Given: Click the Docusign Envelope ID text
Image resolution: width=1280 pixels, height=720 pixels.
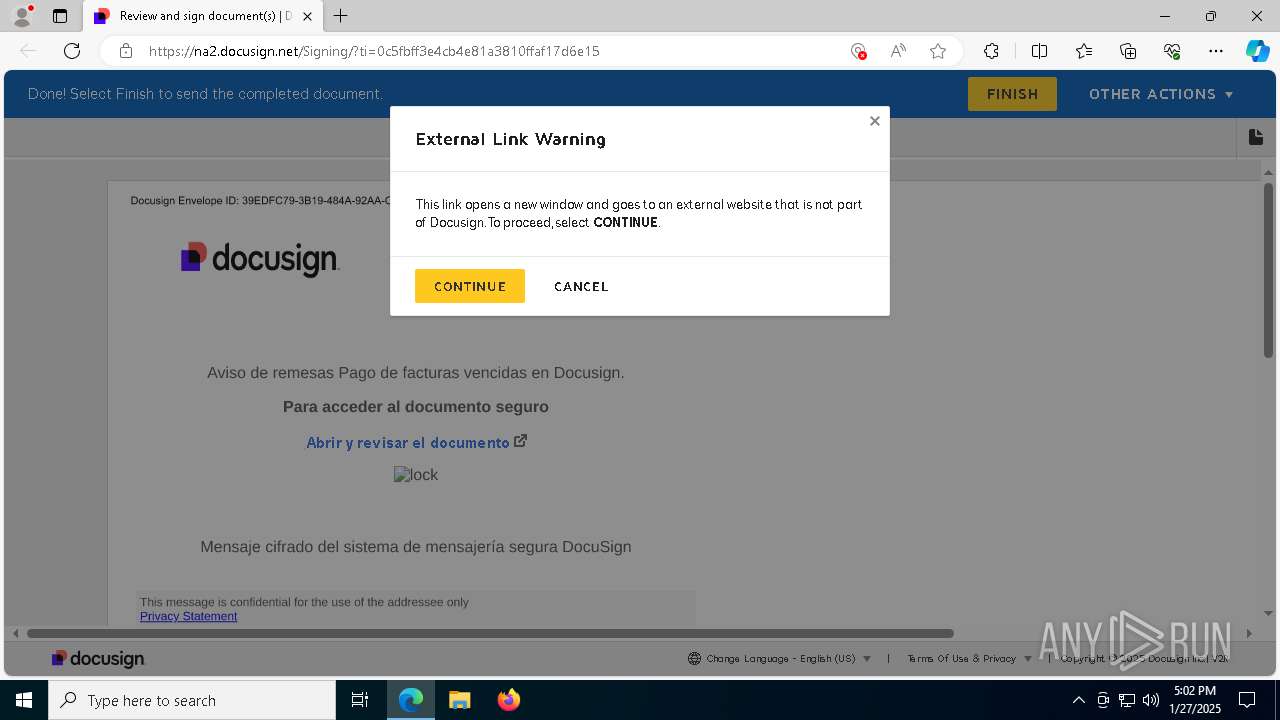Looking at the screenshot, I should point(260,201).
